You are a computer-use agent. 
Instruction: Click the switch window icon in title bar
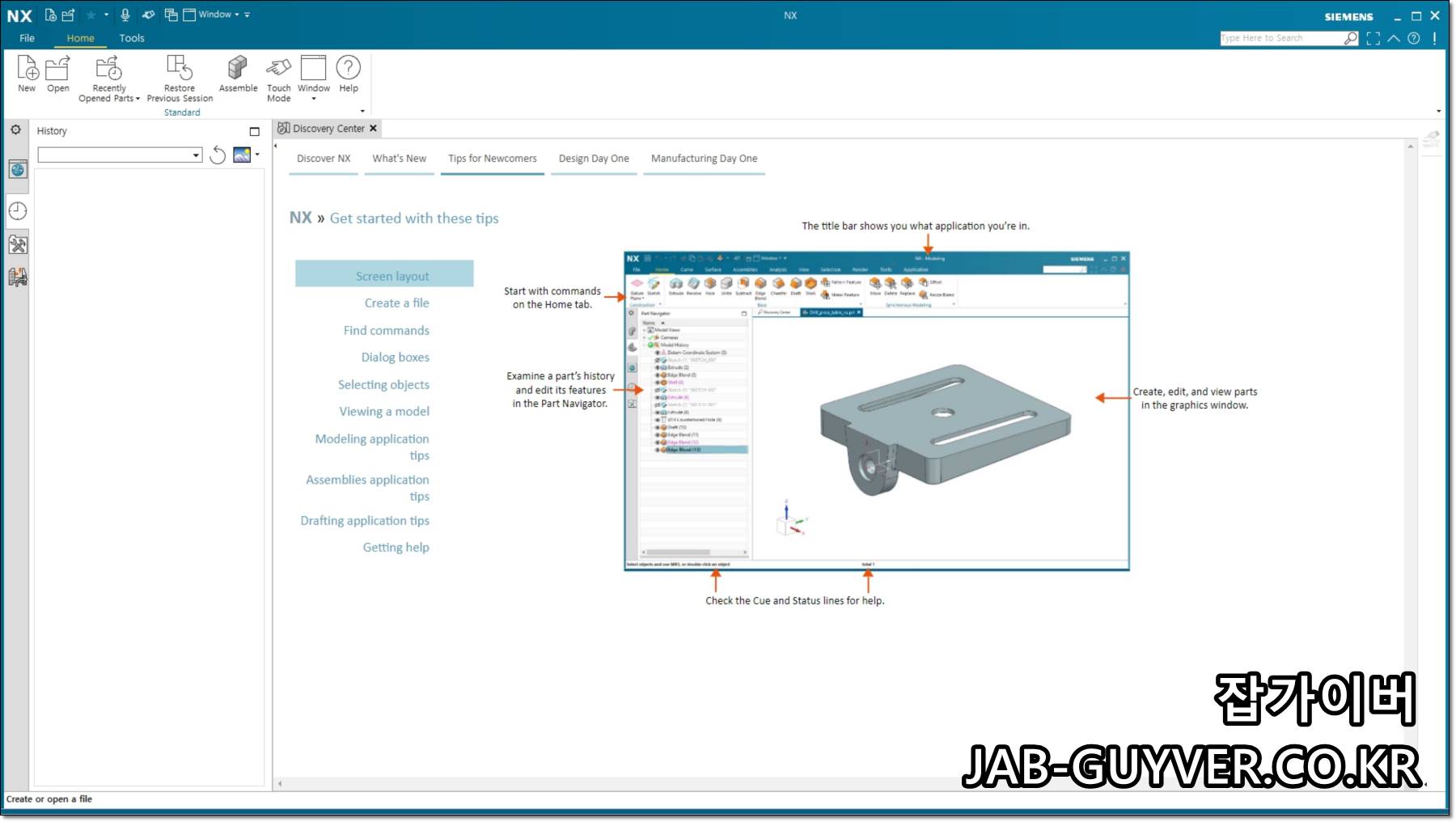pyautogui.click(x=171, y=15)
